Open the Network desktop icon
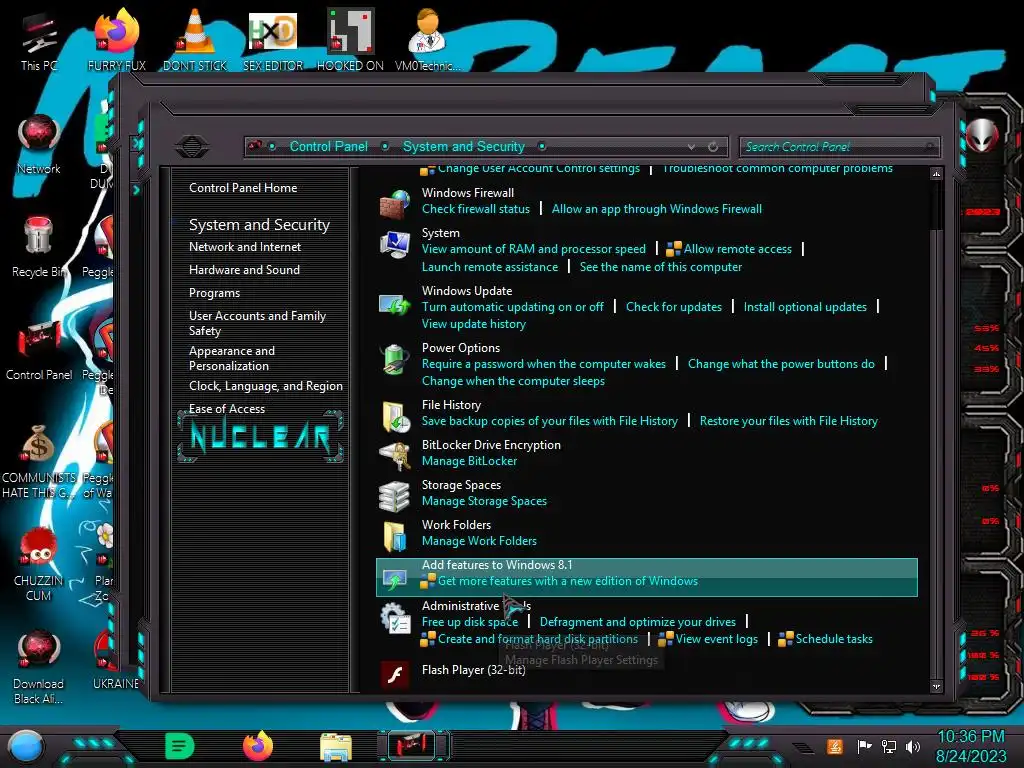This screenshot has width=1024, height=768. (x=39, y=144)
